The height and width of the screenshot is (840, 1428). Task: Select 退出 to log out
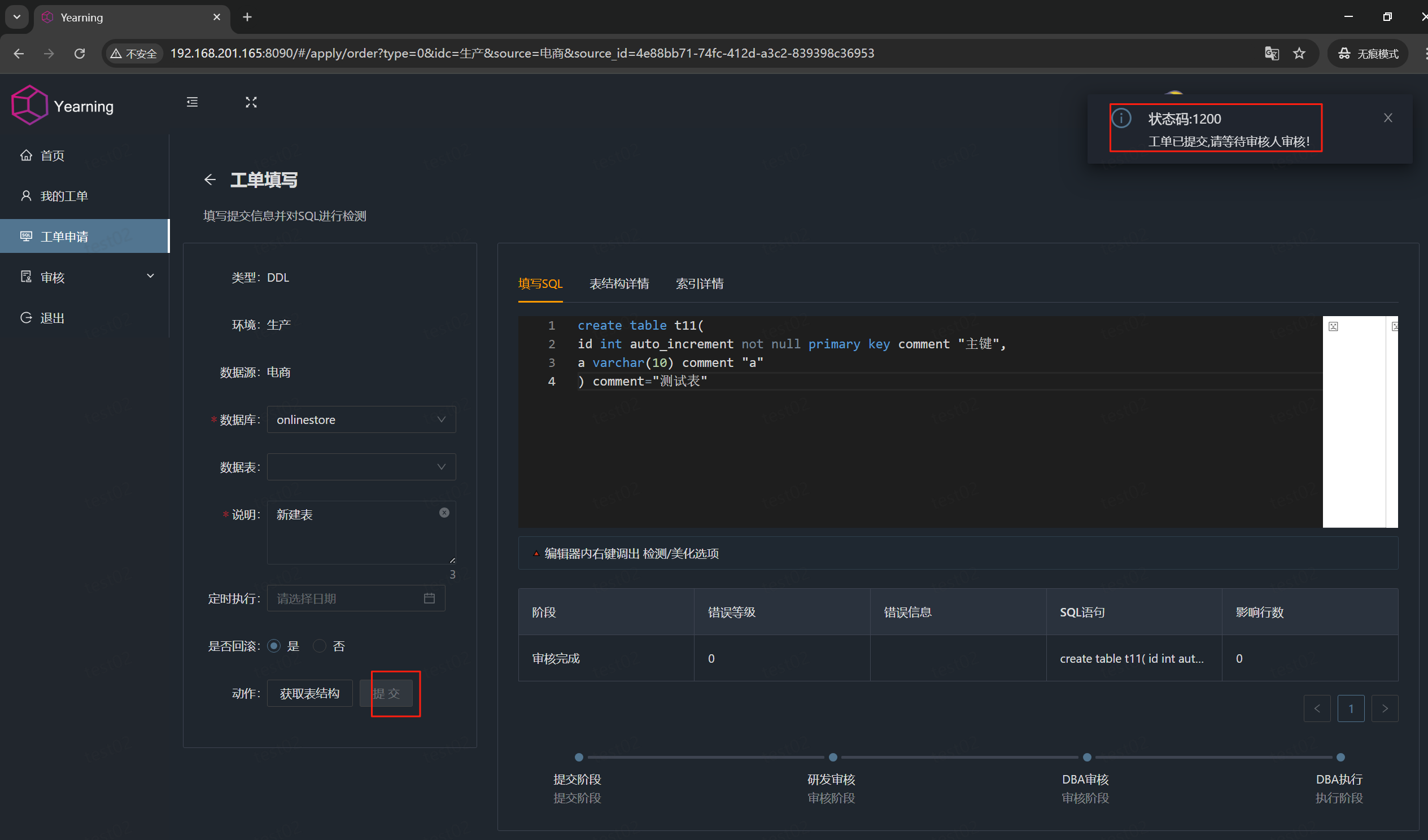pyautogui.click(x=52, y=318)
